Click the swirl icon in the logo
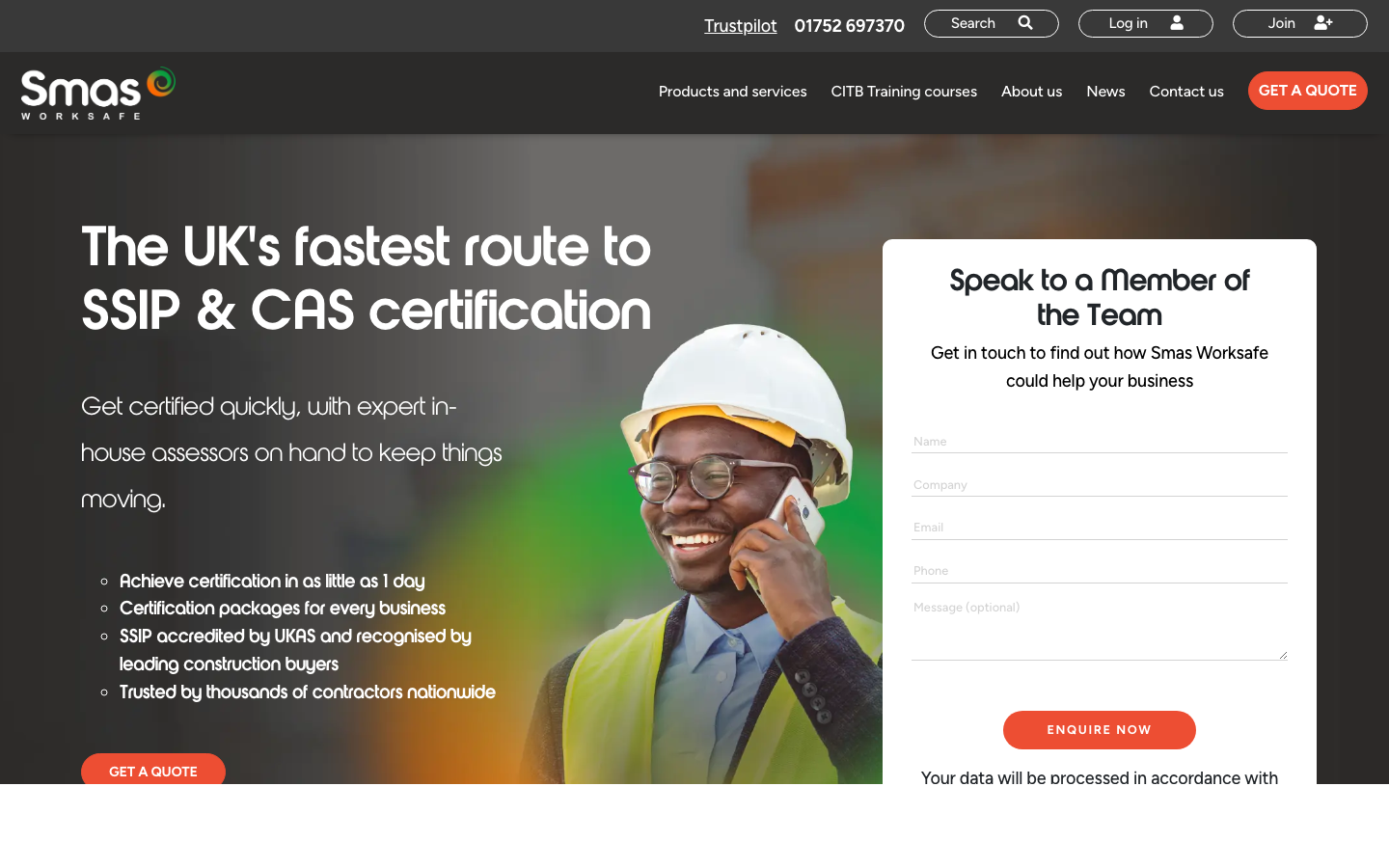Screen dimensions: 1389x868 159,83
